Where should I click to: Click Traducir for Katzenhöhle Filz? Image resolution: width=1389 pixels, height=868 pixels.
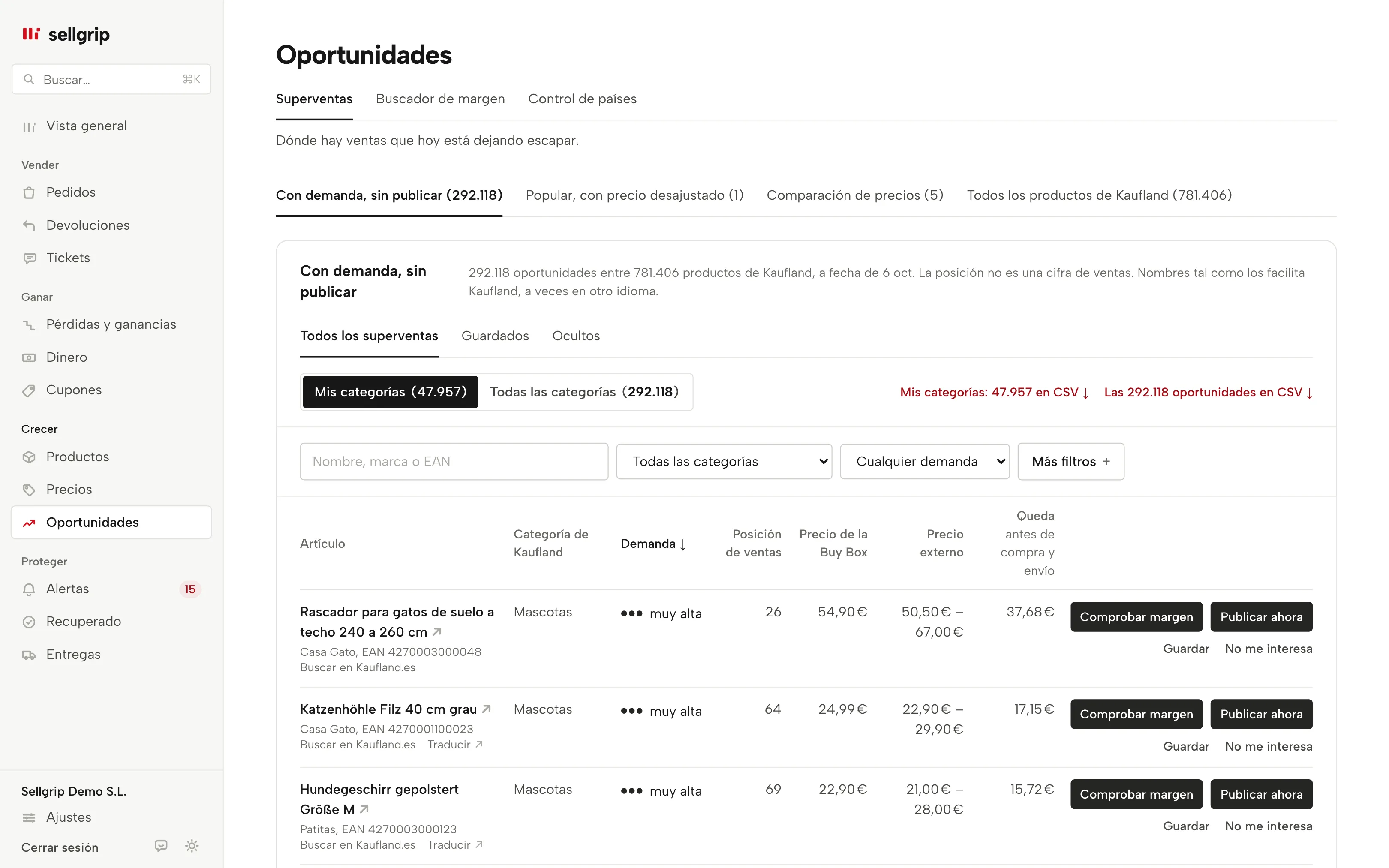pos(455,745)
